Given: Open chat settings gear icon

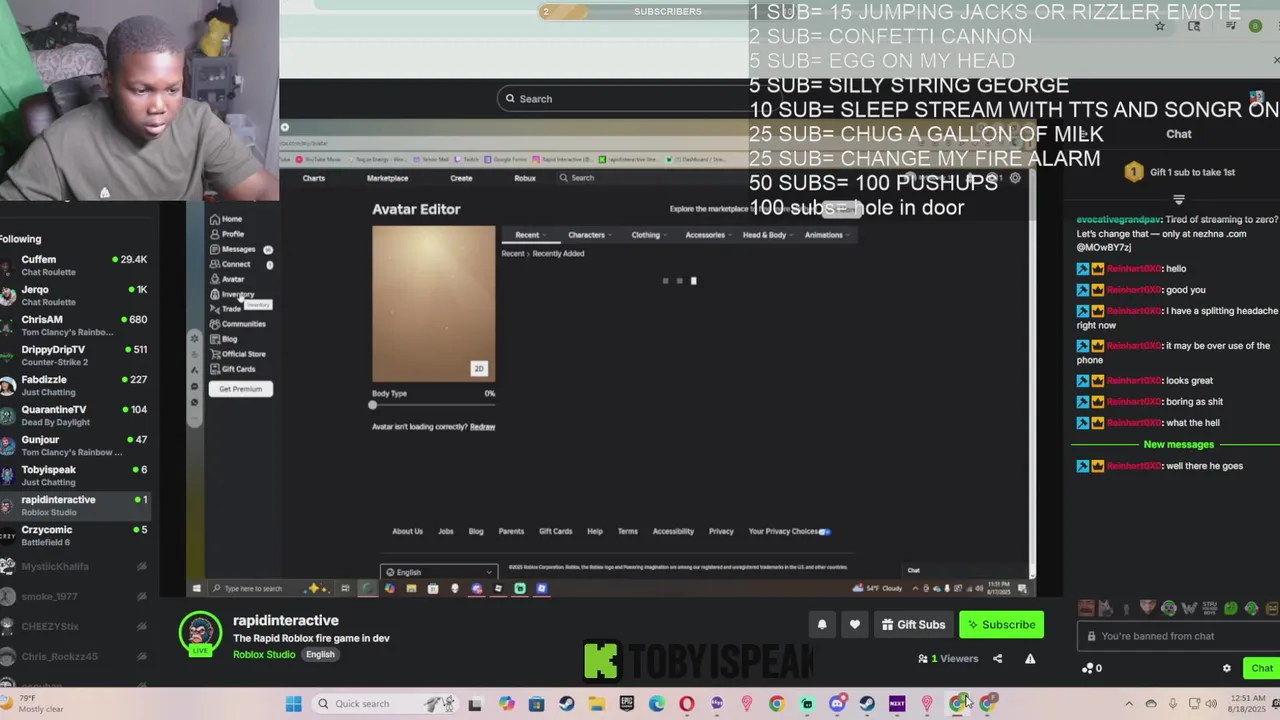Looking at the screenshot, I should 1227,668.
